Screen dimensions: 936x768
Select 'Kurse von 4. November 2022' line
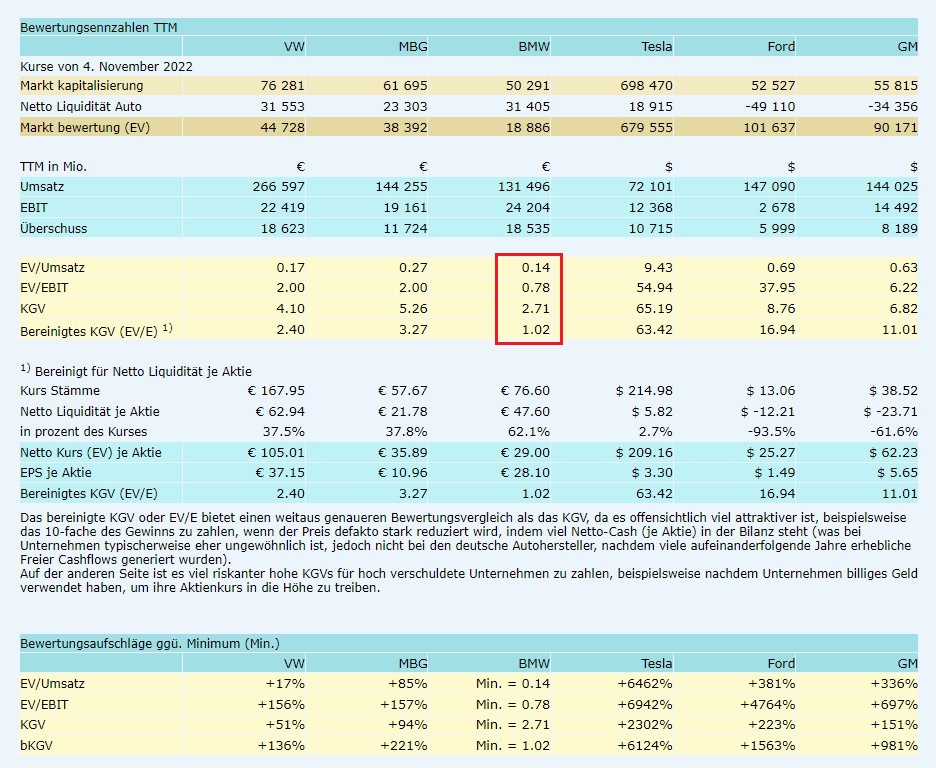[106, 66]
